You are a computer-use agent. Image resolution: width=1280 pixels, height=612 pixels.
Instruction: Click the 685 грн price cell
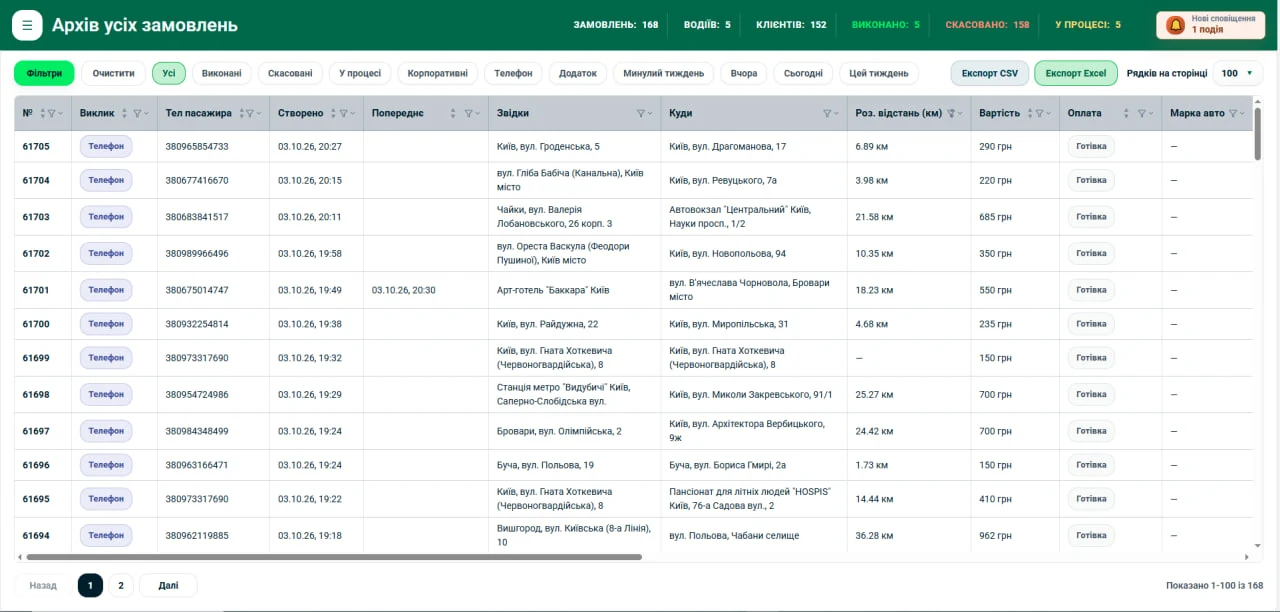click(x=996, y=217)
